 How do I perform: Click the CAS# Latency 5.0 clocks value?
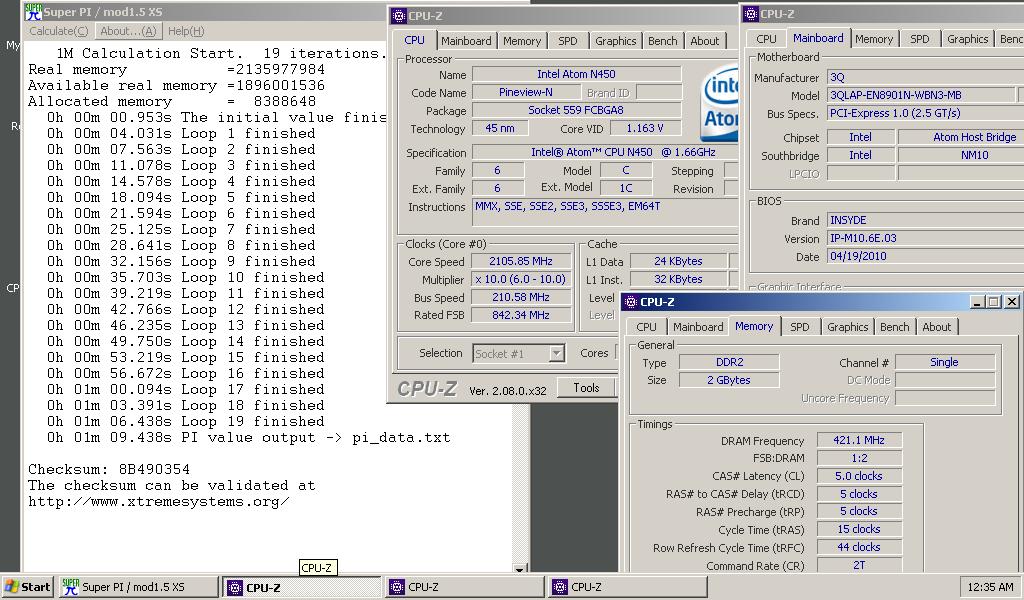[x=859, y=476]
